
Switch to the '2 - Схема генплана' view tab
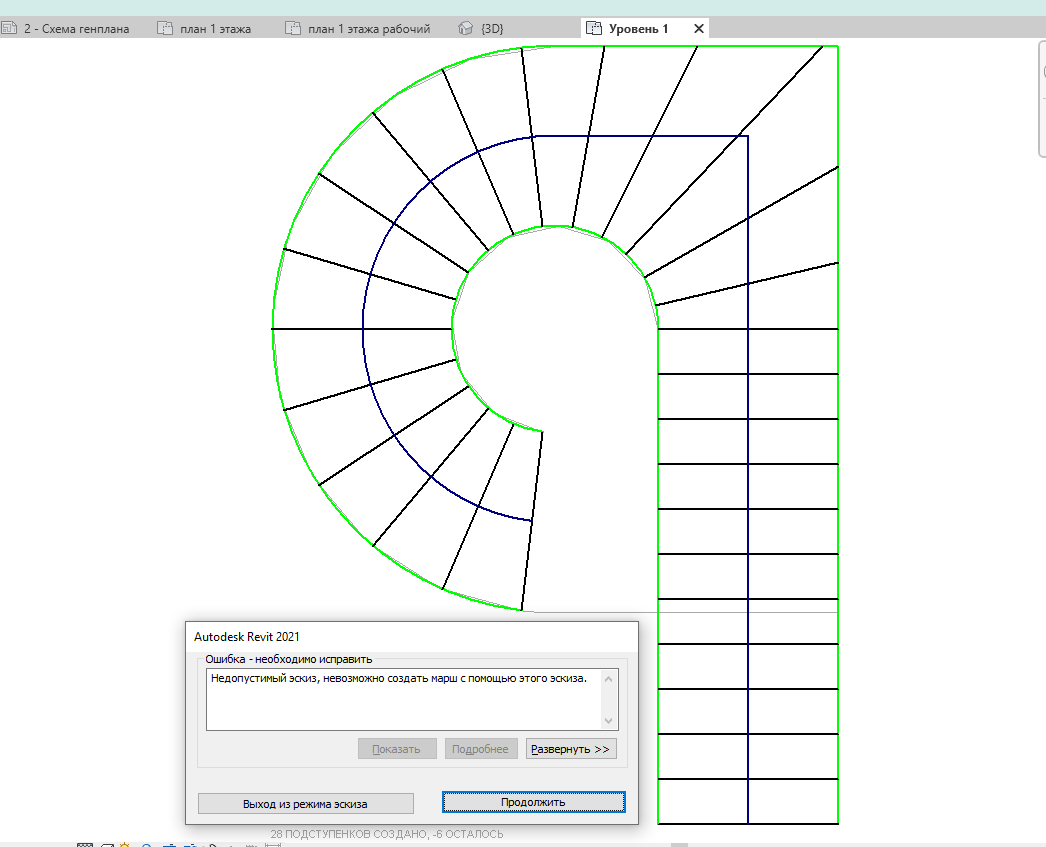[x=66, y=29]
